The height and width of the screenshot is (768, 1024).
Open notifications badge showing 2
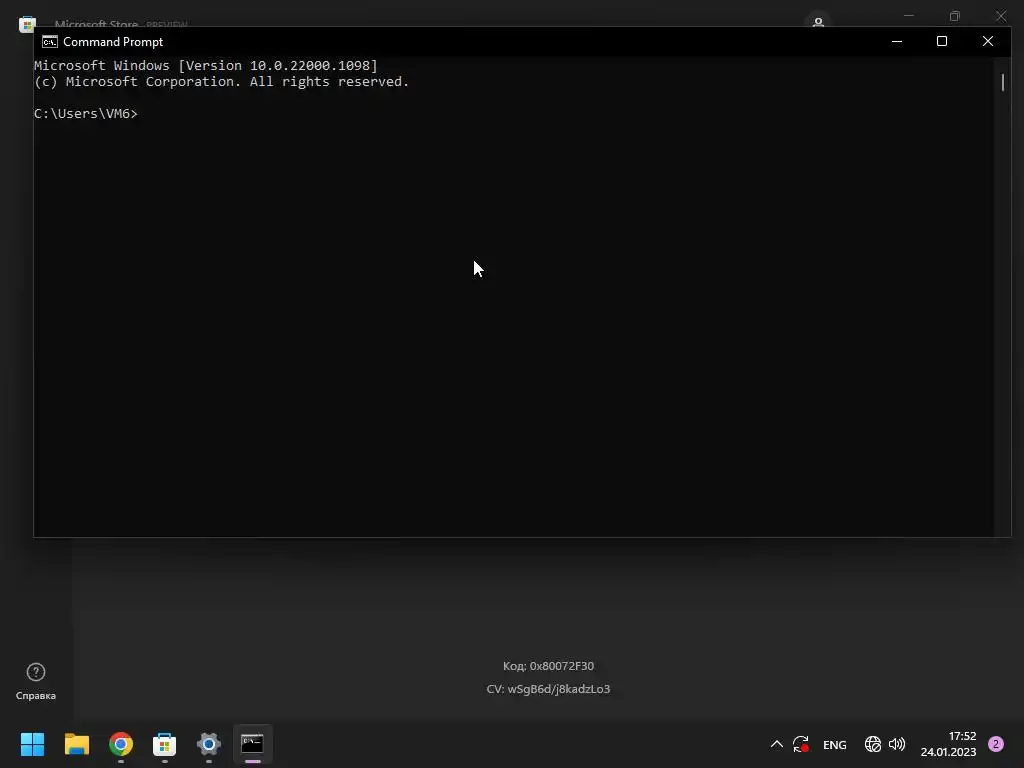tap(996, 744)
